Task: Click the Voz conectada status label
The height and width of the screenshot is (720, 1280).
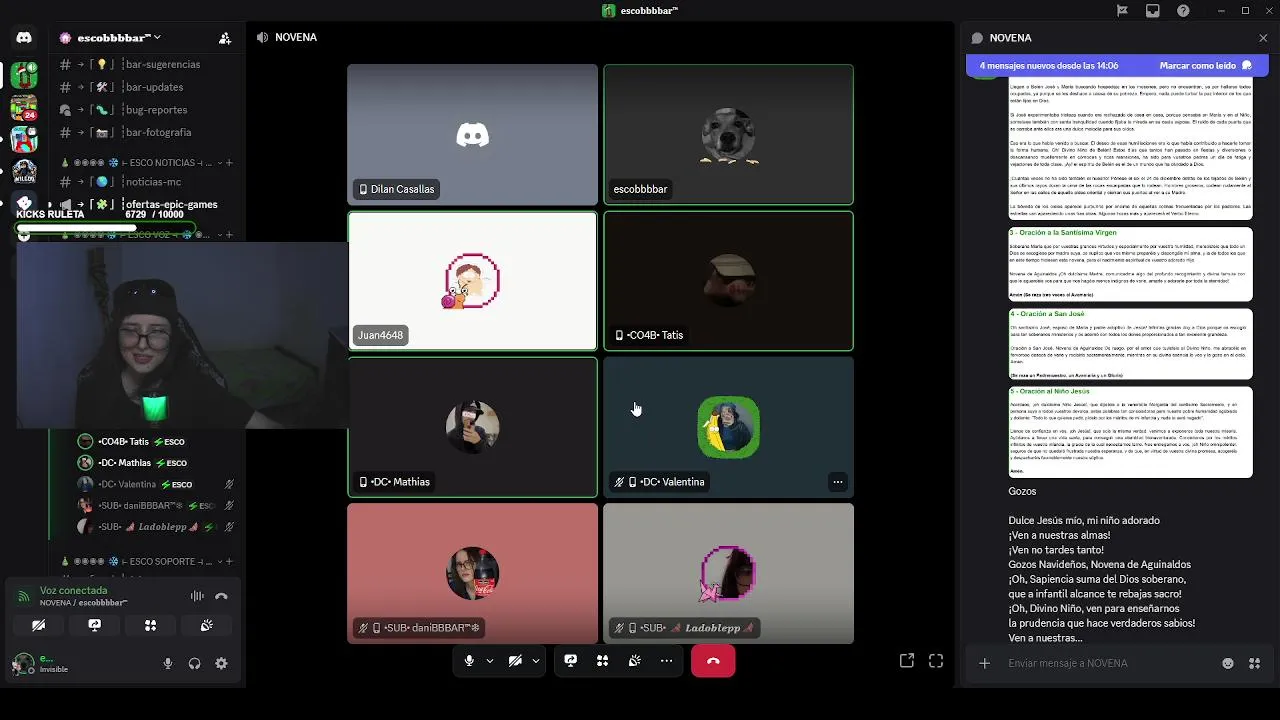Action: tap(73, 590)
